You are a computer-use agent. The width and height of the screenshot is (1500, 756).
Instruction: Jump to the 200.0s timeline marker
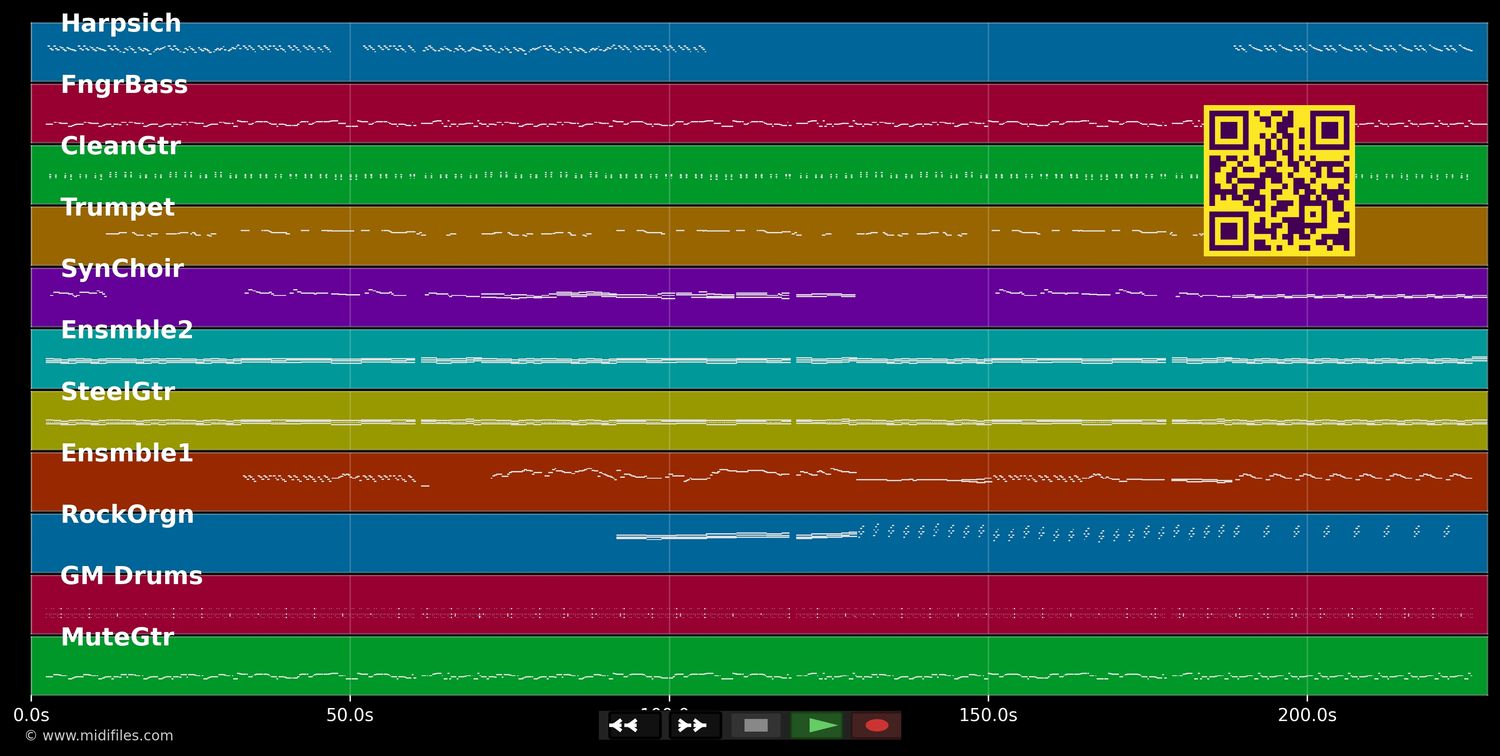tap(1307, 715)
